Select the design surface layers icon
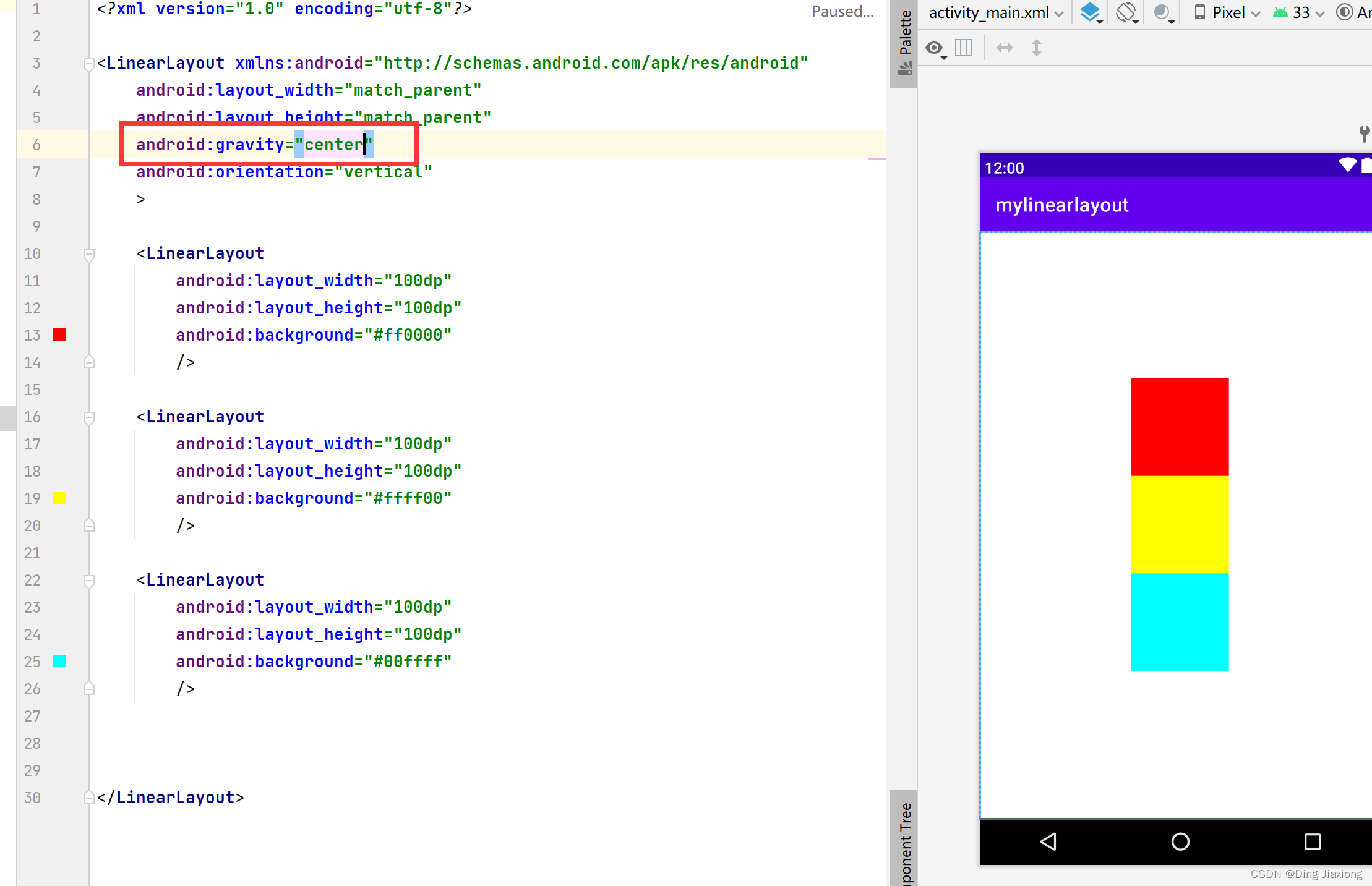Image resolution: width=1372 pixels, height=886 pixels. coord(1091,12)
